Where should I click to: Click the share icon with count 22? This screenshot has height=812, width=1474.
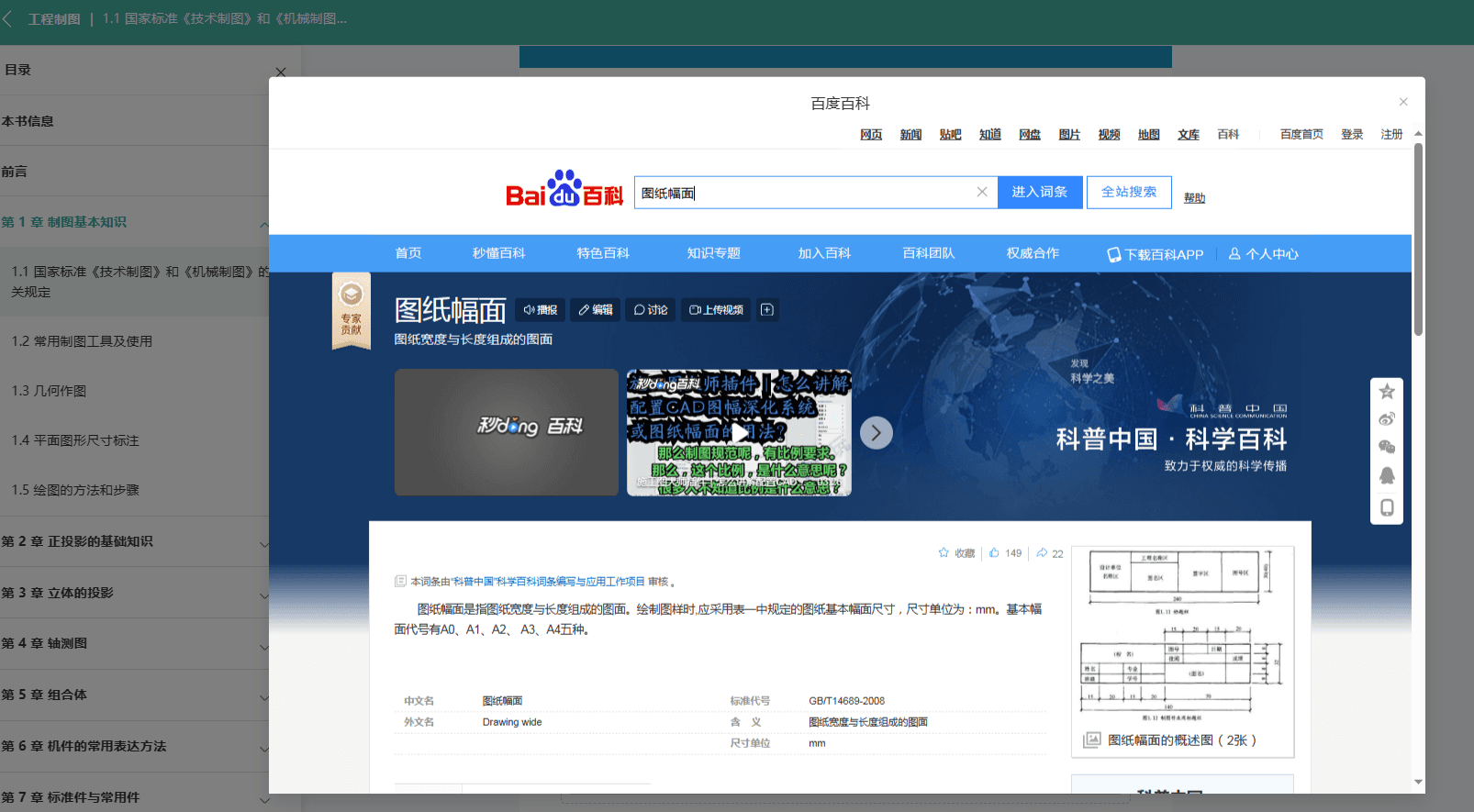[x=1050, y=553]
